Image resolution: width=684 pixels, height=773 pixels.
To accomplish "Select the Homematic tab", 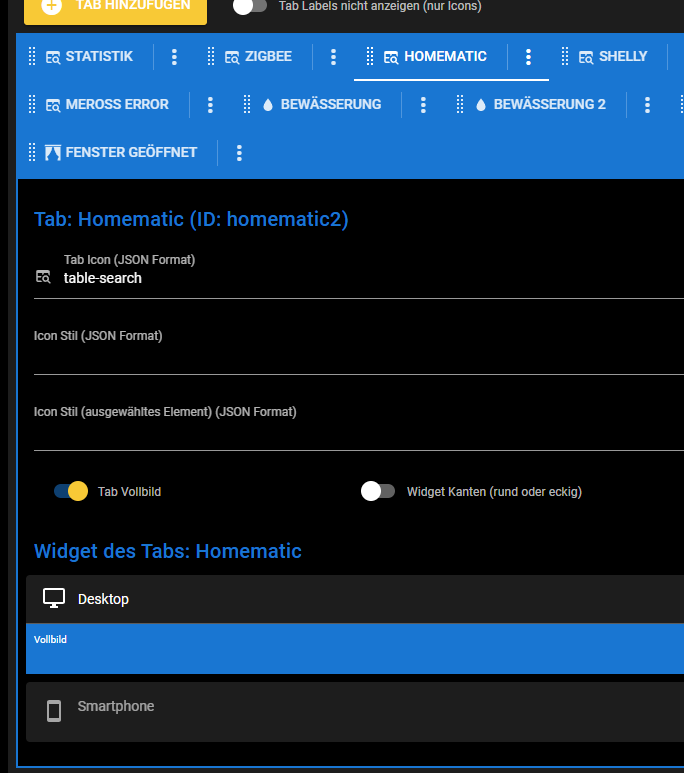I will (445, 57).
